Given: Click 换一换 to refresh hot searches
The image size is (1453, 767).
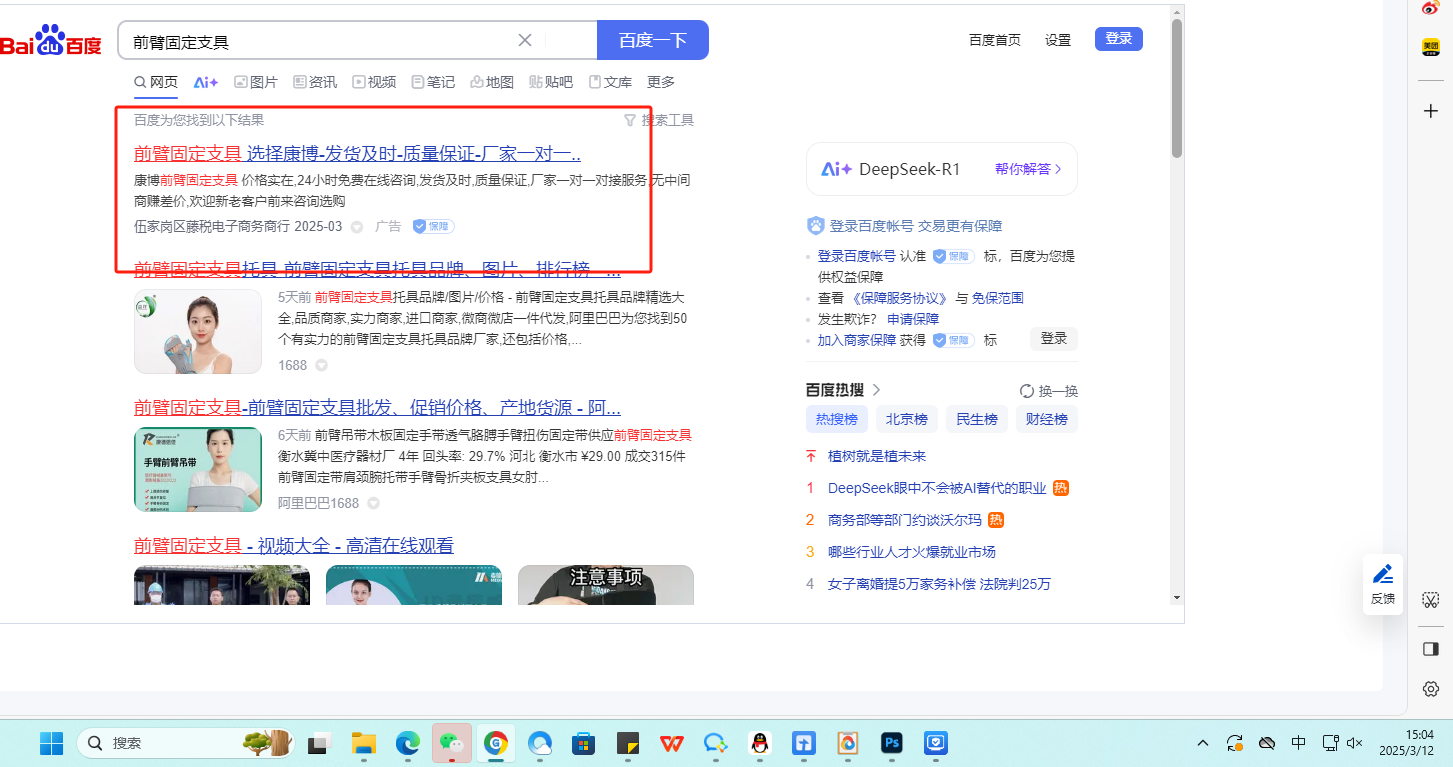Looking at the screenshot, I should (1048, 391).
